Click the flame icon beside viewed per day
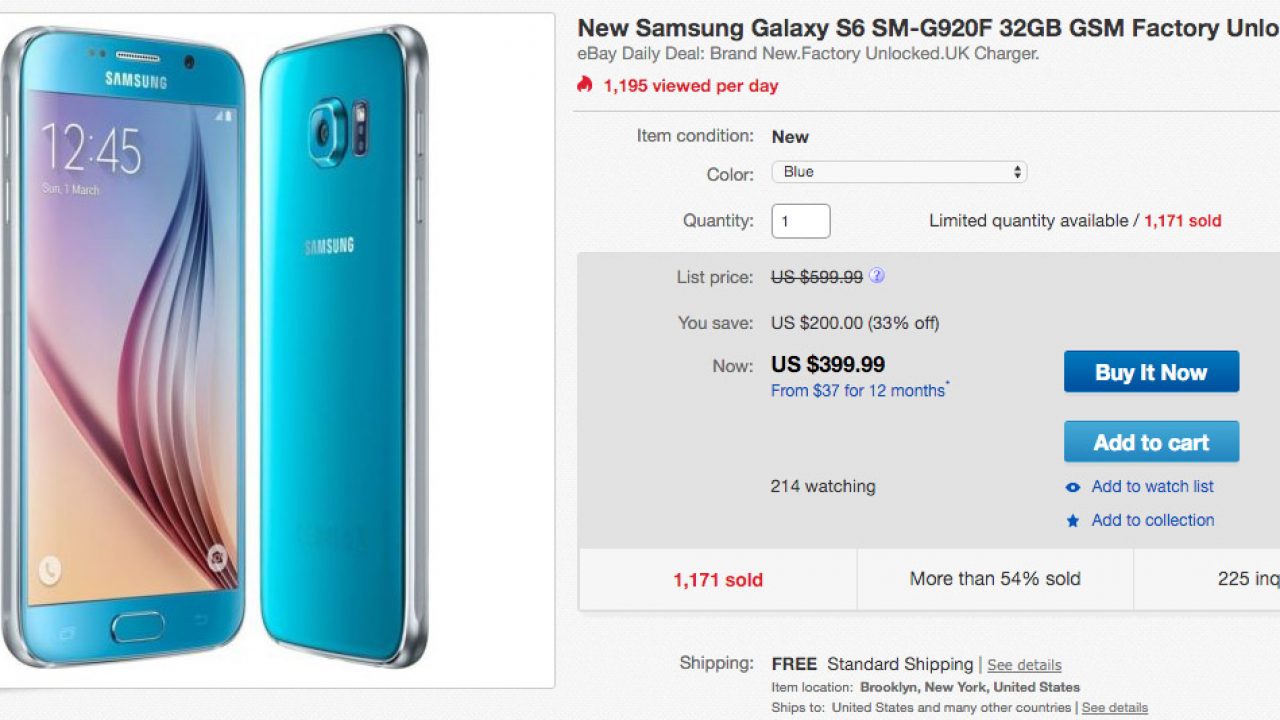1280x720 pixels. (585, 85)
